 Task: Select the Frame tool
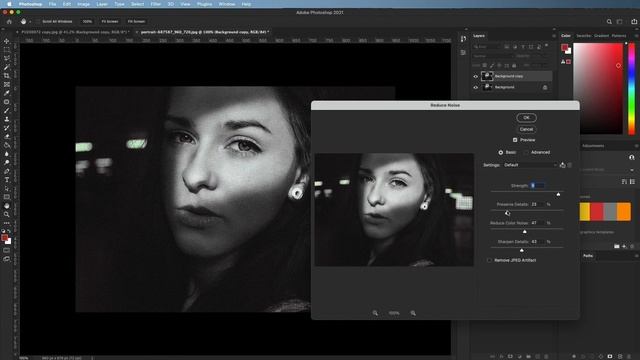(x=7, y=84)
